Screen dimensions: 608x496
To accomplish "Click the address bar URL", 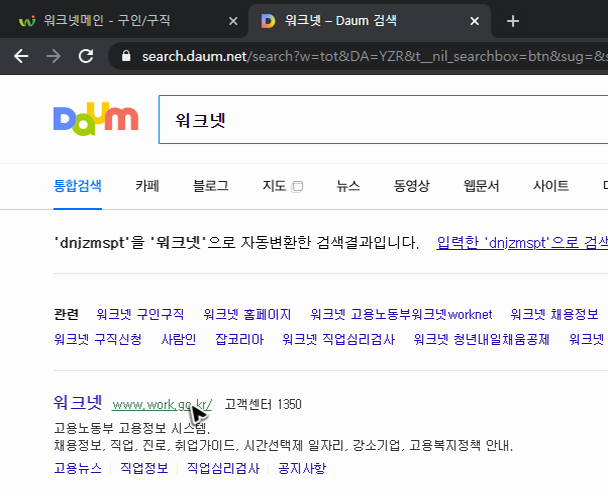I will click(374, 57).
